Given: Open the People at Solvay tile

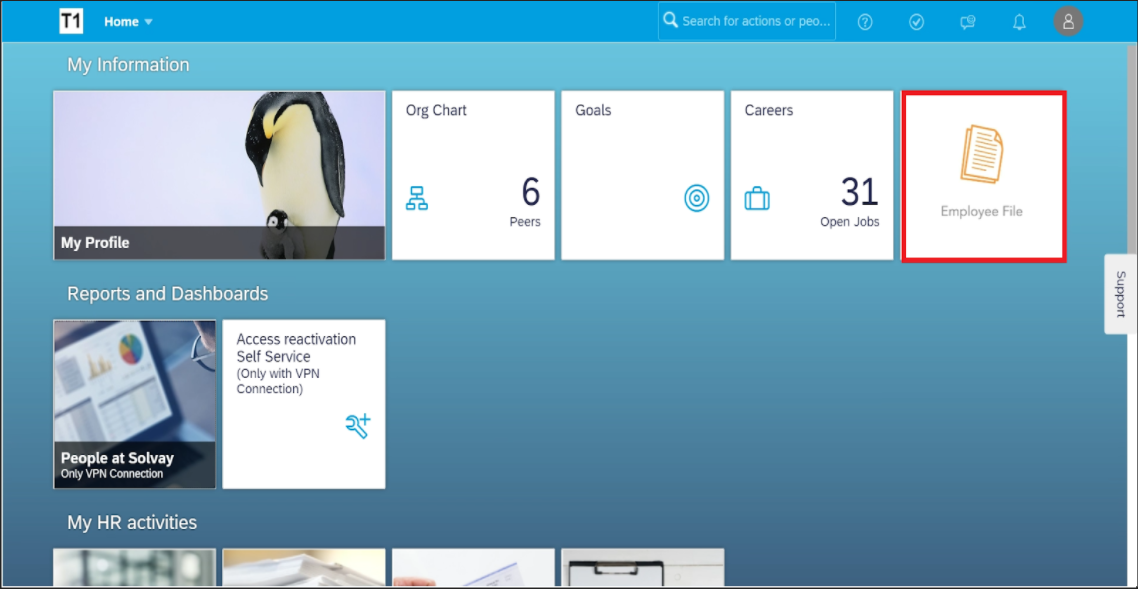Looking at the screenshot, I should [135, 404].
